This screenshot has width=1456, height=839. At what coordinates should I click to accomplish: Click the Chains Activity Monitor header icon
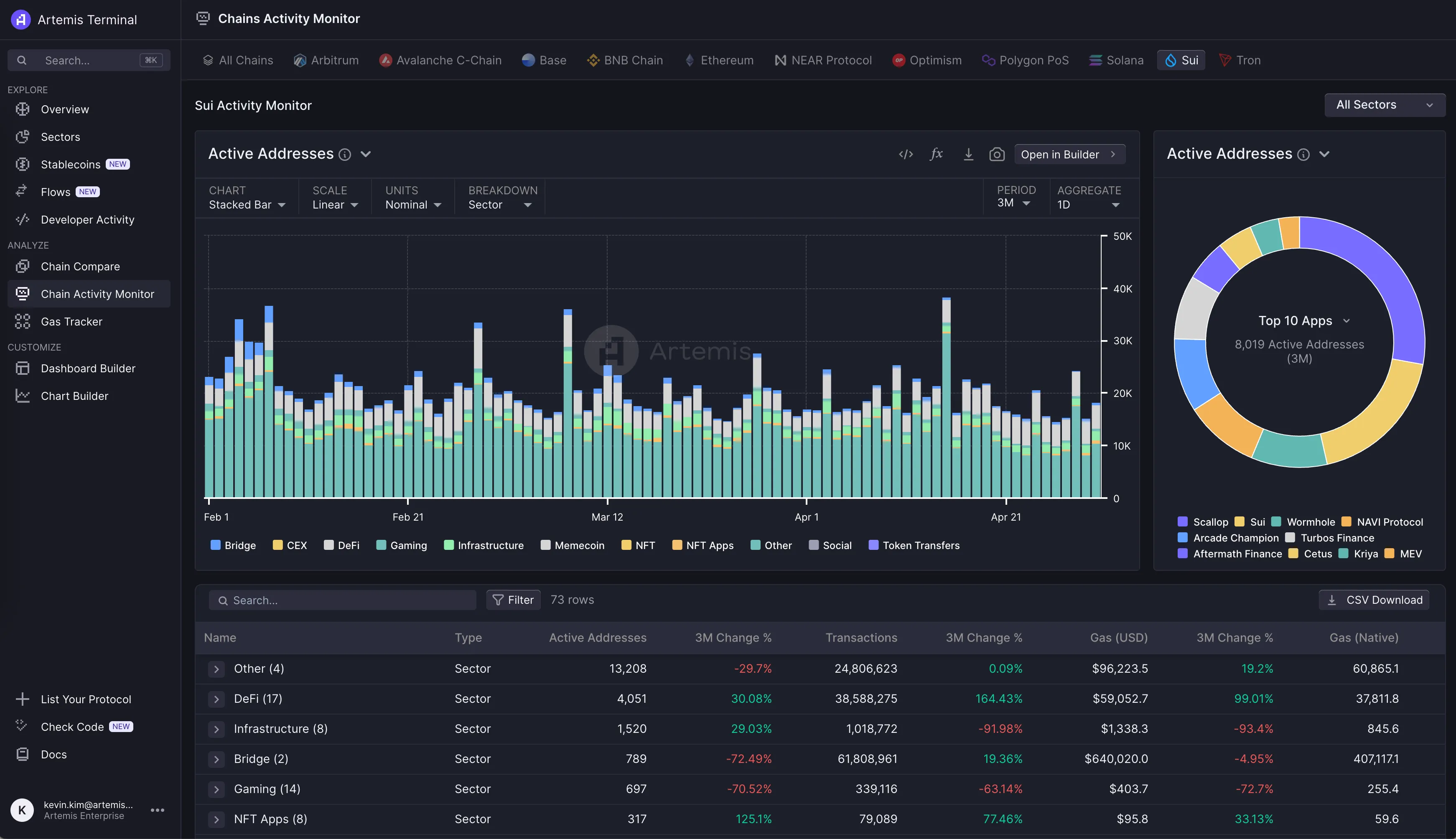coord(203,18)
